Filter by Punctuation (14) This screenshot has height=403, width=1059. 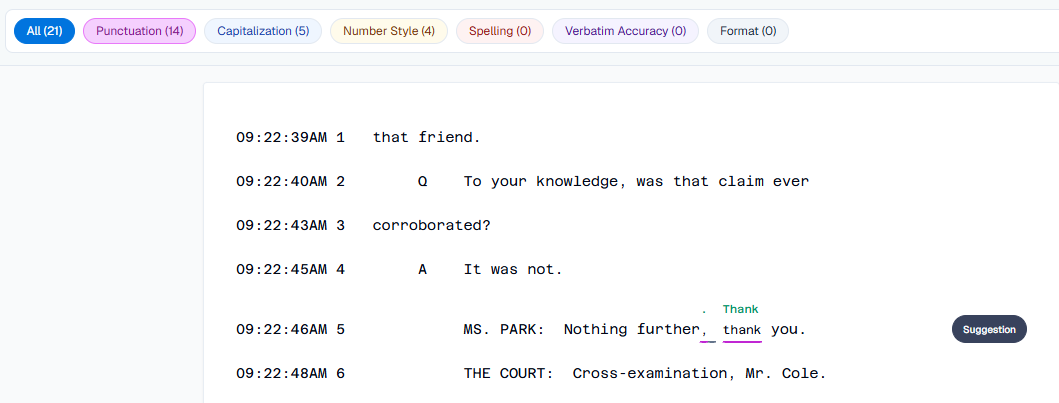[x=139, y=31]
